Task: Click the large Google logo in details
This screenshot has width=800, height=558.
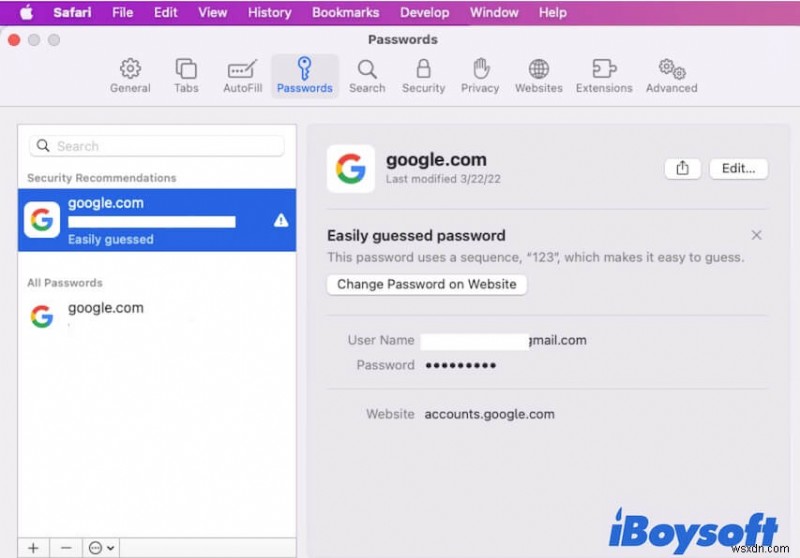Action: (x=351, y=169)
